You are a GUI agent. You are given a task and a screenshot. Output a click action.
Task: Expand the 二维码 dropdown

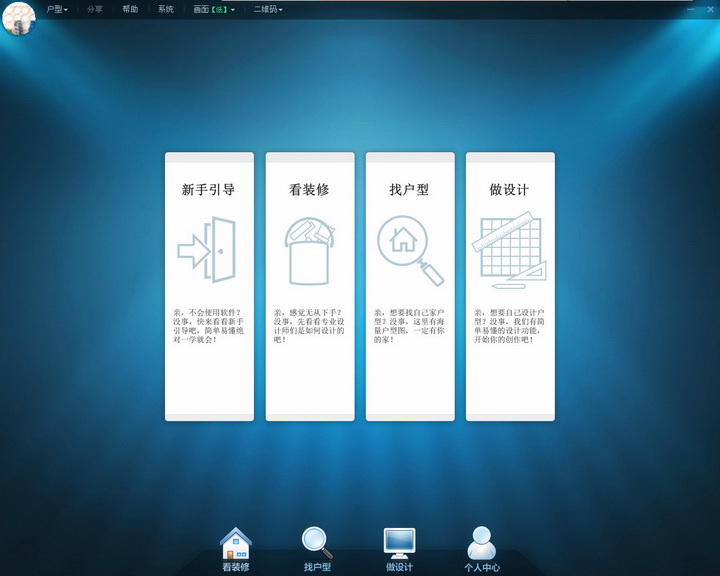coord(267,9)
